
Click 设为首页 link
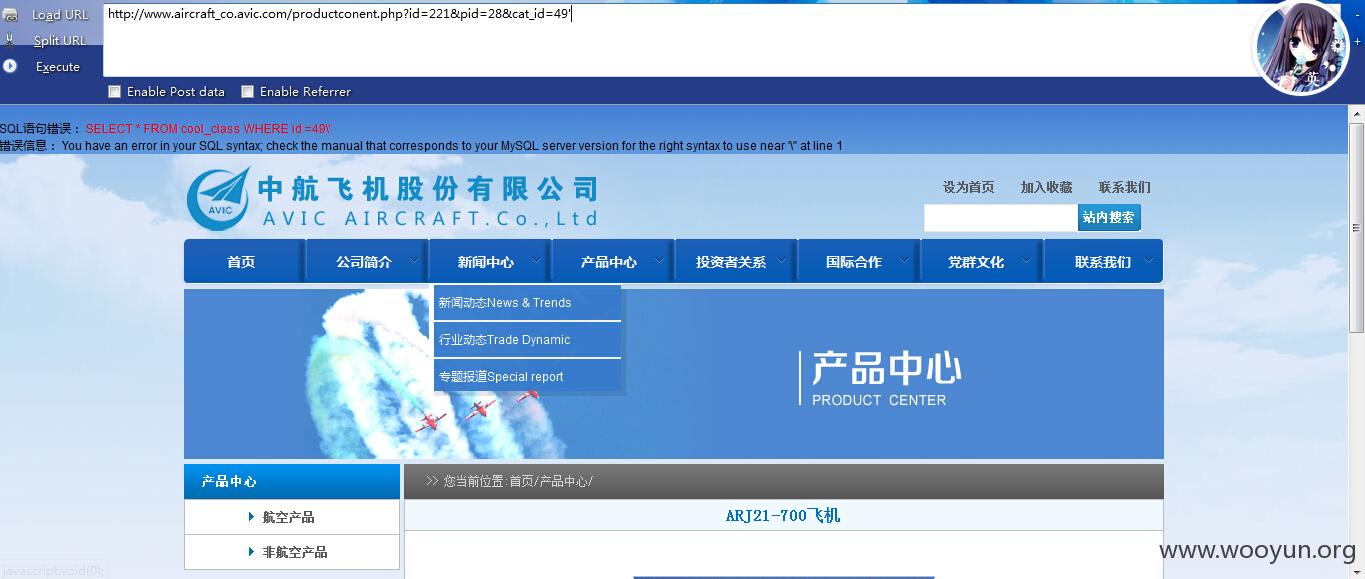968,187
